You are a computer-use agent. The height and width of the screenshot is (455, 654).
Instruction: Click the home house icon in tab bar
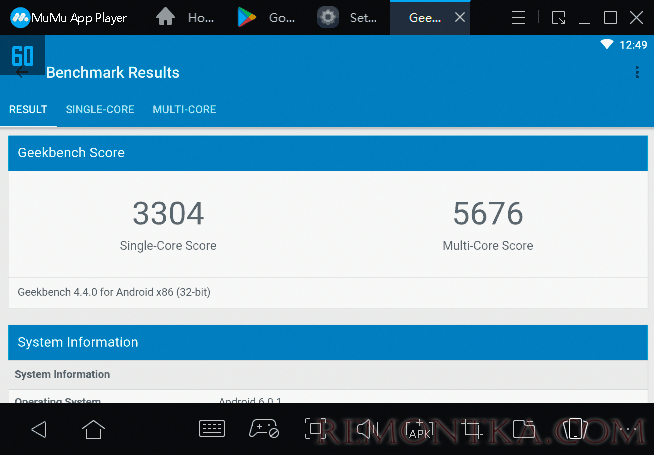165,18
